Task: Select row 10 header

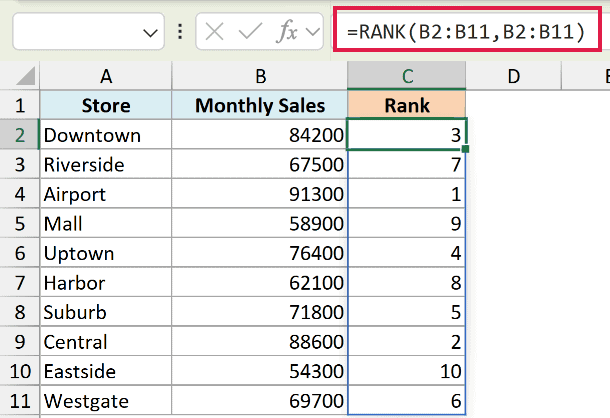Action: 20,371
